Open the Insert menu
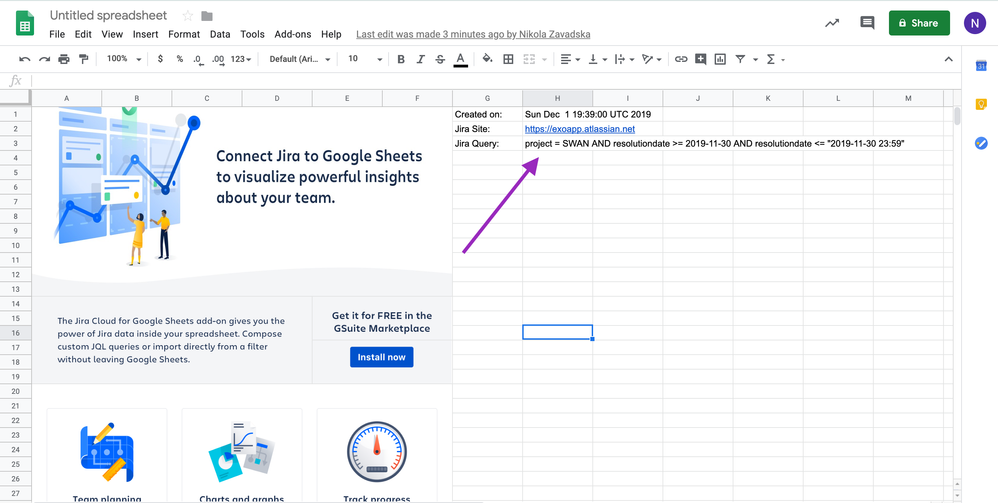Viewport: 998px width, 503px height. click(146, 34)
